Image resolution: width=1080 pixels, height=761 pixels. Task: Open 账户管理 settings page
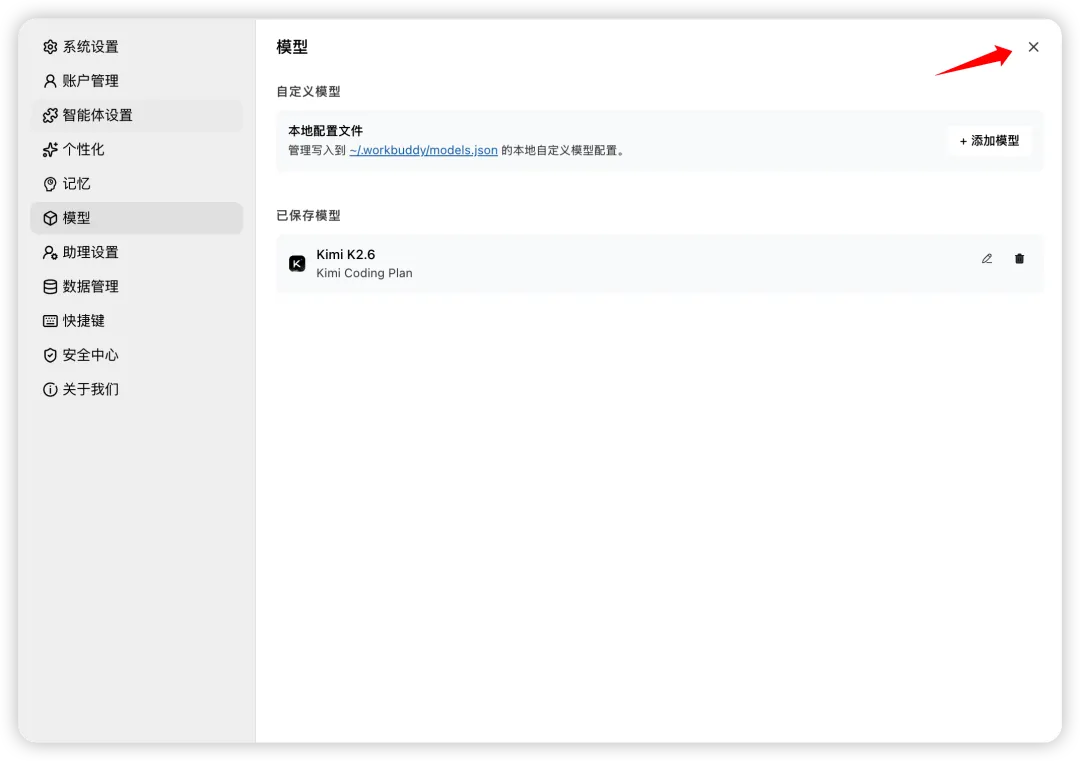(x=136, y=81)
